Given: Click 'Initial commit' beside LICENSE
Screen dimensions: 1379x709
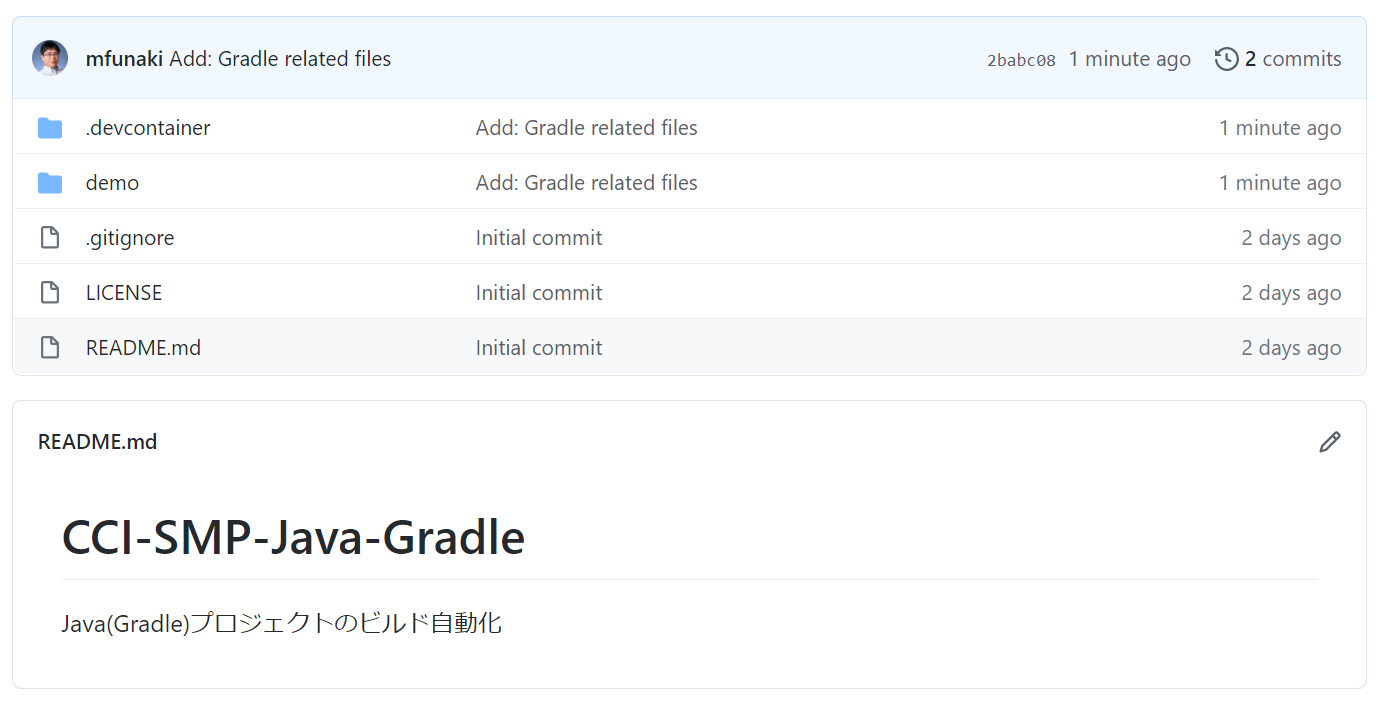Looking at the screenshot, I should pyautogui.click(x=539, y=292).
